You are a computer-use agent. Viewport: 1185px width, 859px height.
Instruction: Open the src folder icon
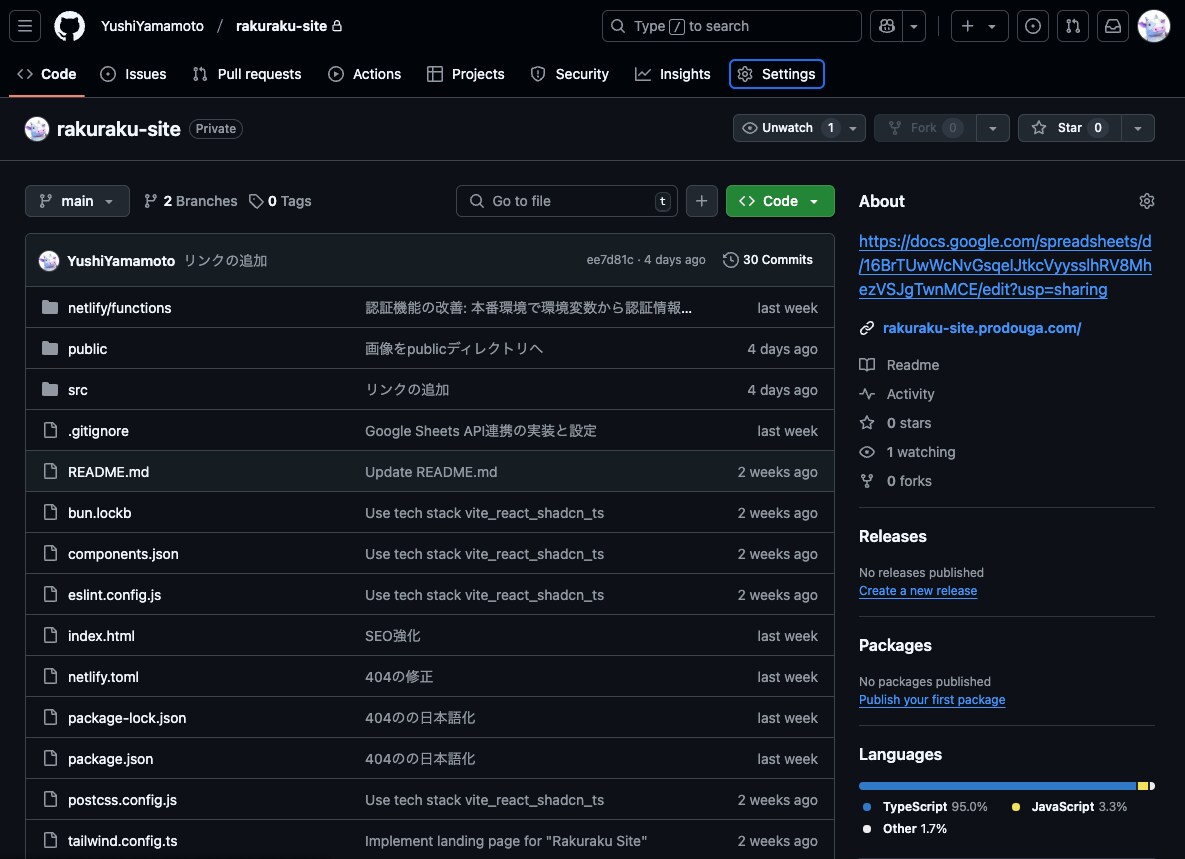coord(50,389)
